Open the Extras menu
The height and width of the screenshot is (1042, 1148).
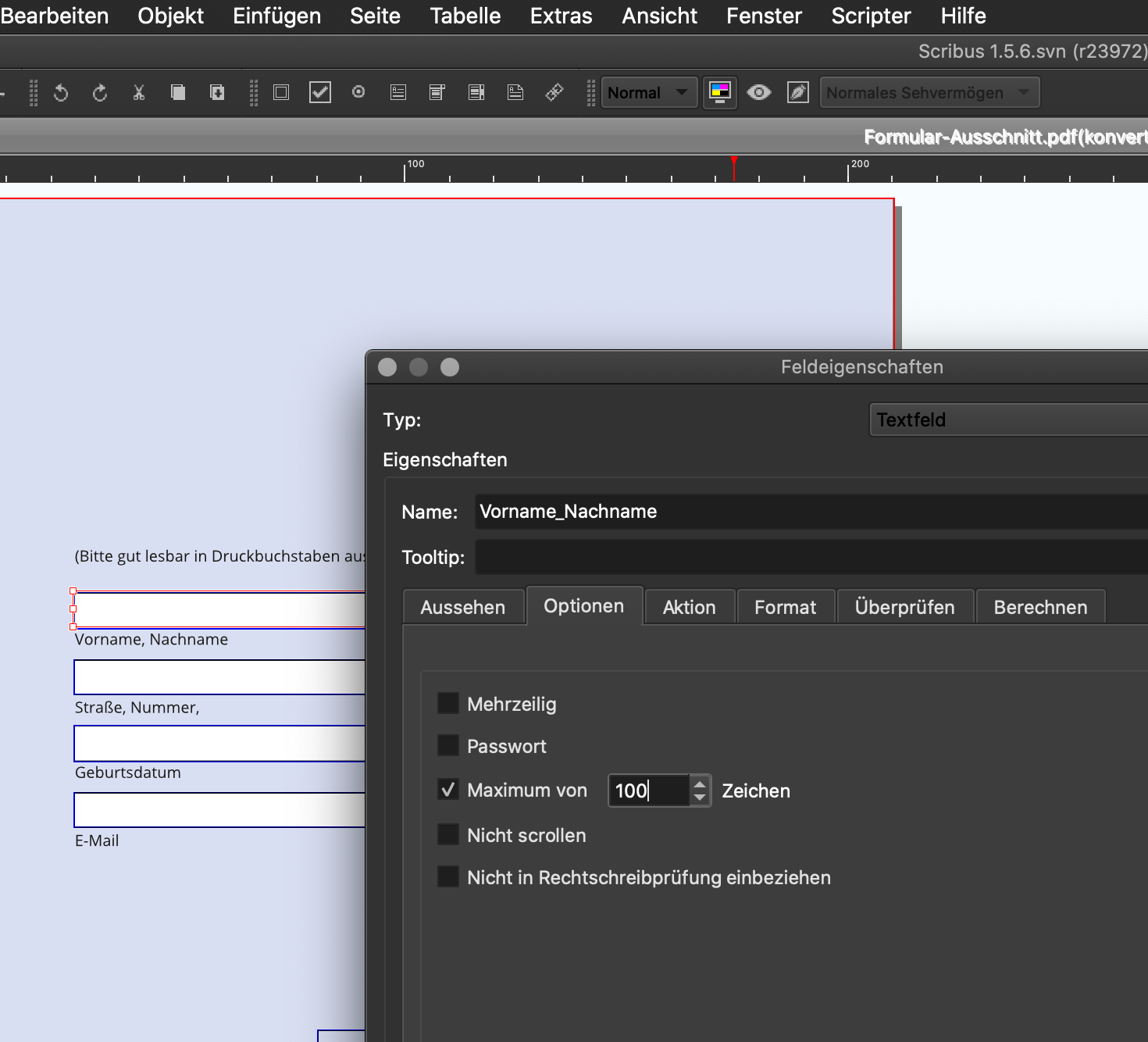click(x=561, y=16)
